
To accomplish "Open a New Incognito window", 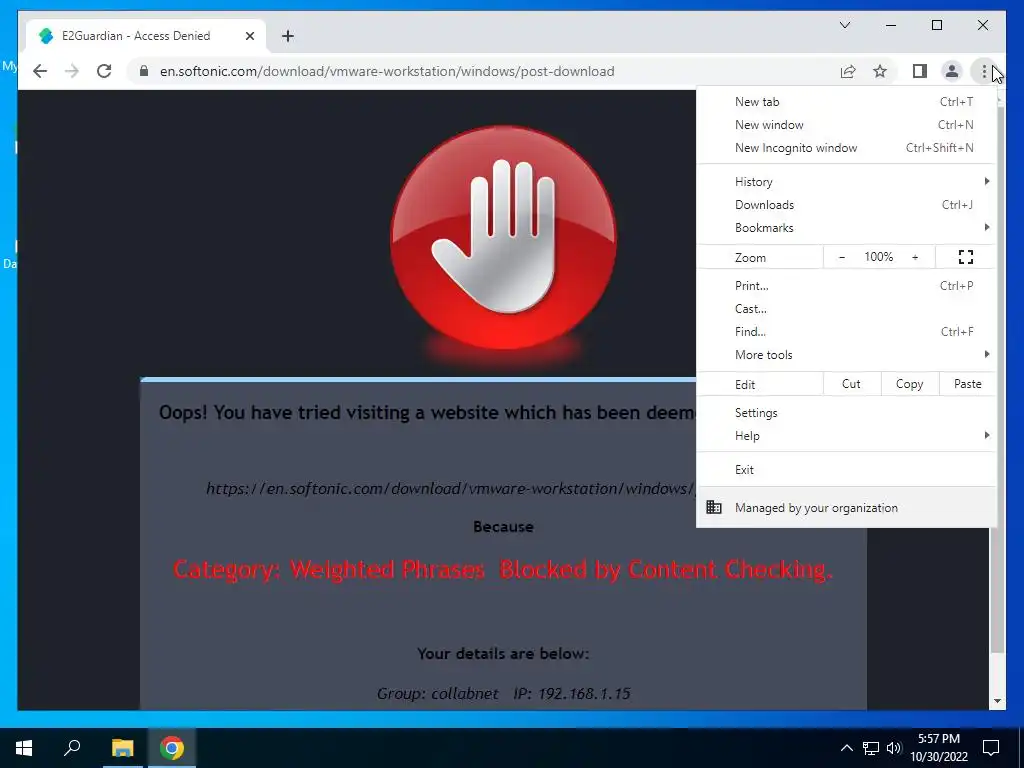I will pos(846,148).
